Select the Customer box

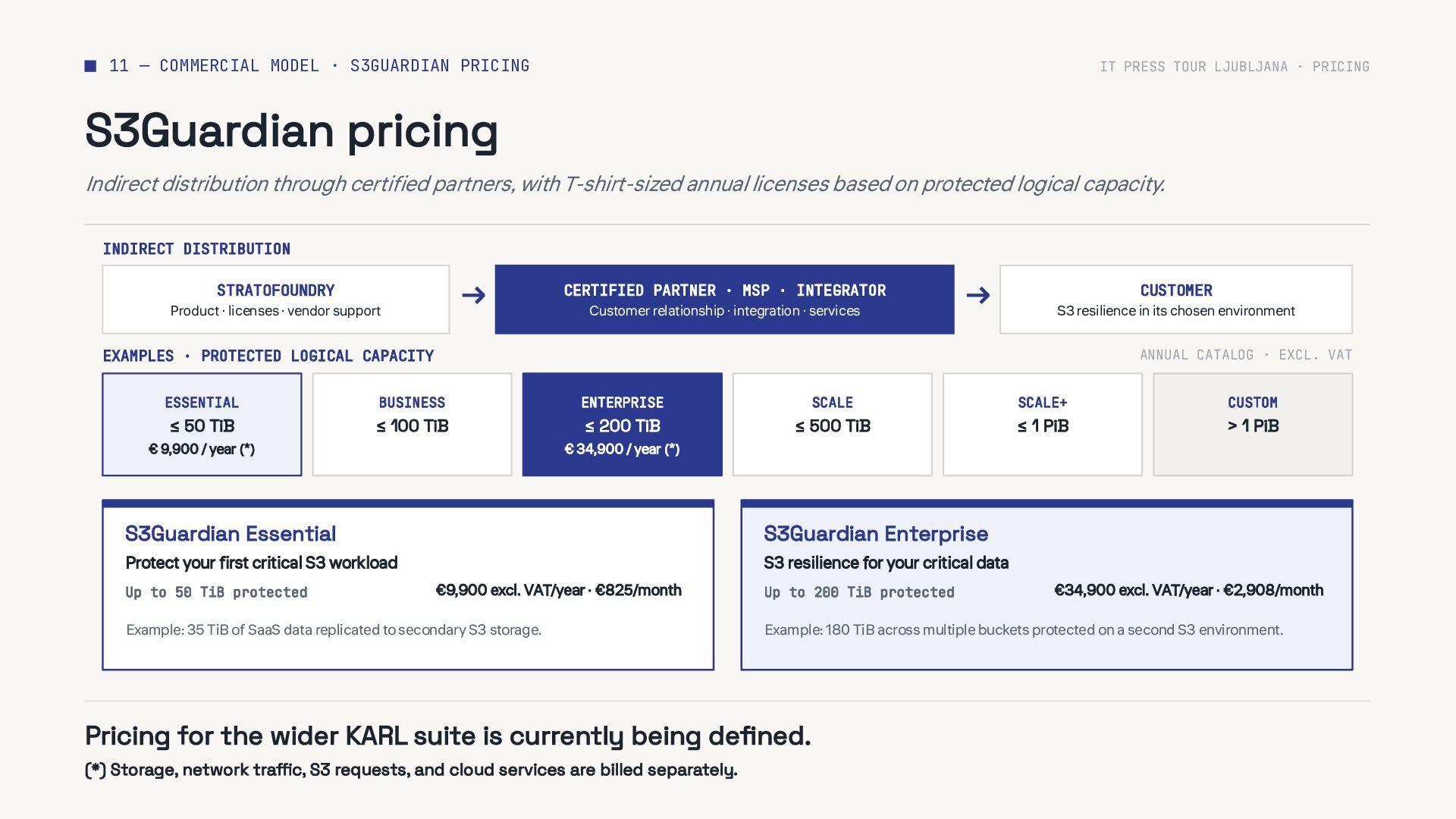point(1175,300)
